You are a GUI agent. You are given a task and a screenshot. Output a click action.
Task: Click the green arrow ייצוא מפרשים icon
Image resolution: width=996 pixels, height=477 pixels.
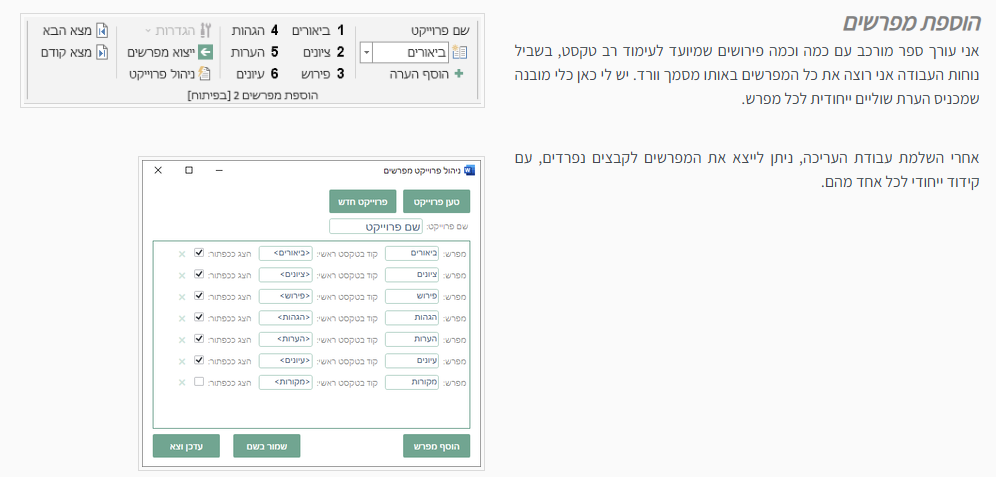(x=205, y=52)
